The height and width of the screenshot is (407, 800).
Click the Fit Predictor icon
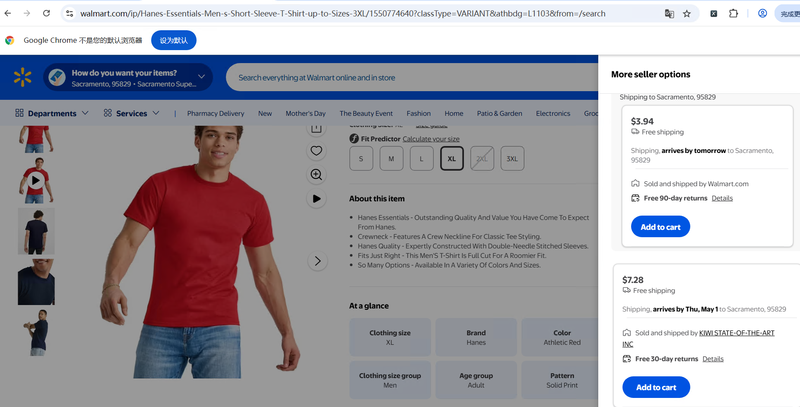click(x=354, y=139)
